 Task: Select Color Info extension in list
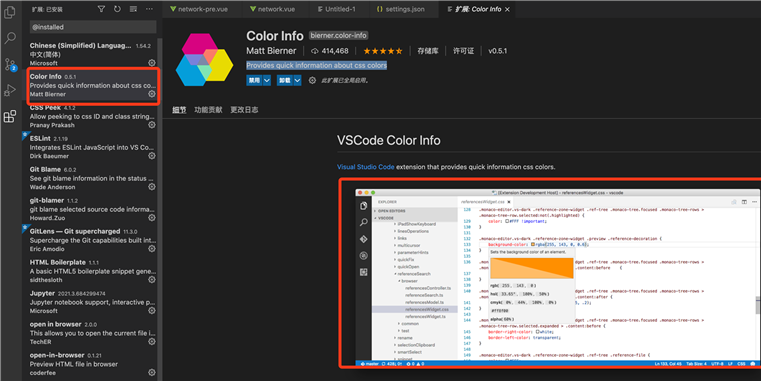tap(92, 85)
